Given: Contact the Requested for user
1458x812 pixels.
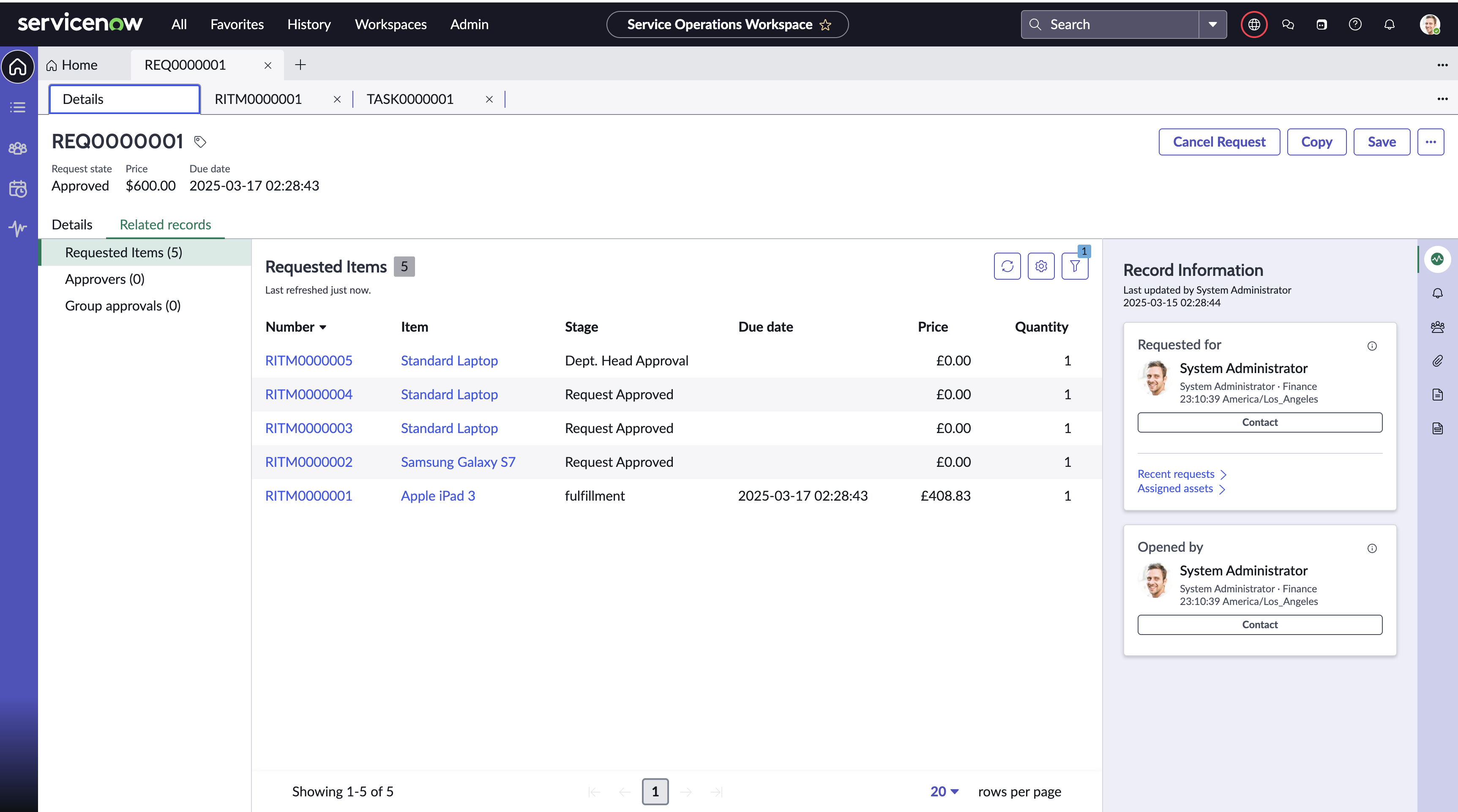Looking at the screenshot, I should pos(1260,423).
